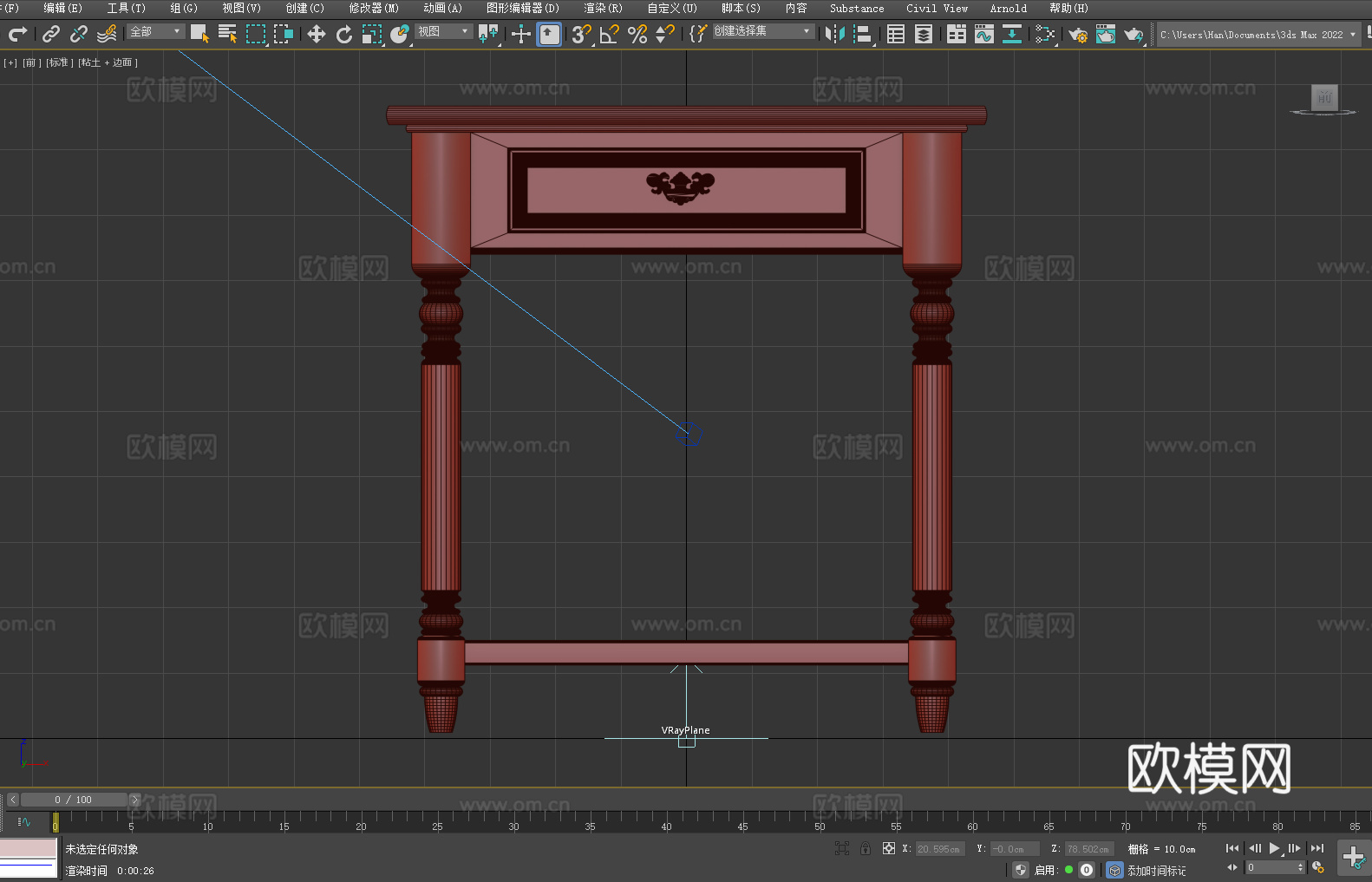Open the Rendered Frame Window
This screenshot has height=882, width=1372.
click(x=1106, y=34)
